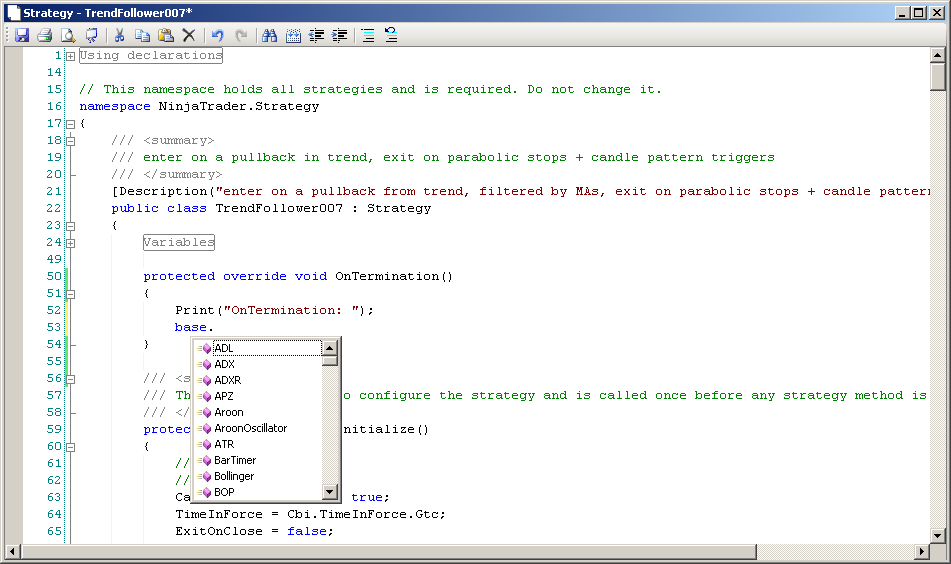951x564 pixels.
Task: Click 'TrendFollower007' class name on line 22
Action: point(279,209)
